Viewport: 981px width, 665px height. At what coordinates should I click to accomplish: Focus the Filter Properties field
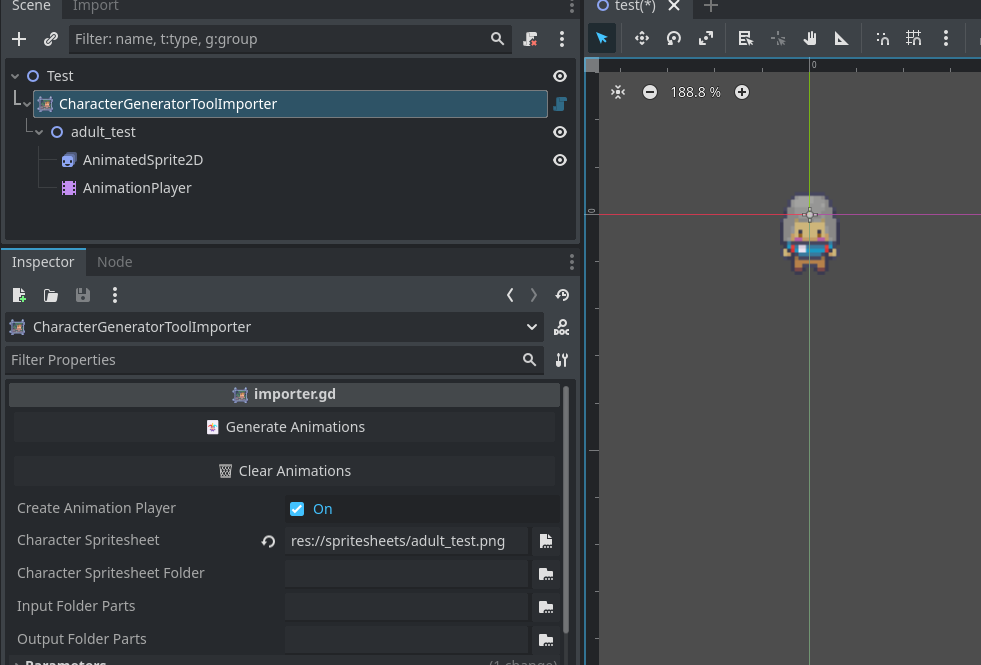(274, 360)
